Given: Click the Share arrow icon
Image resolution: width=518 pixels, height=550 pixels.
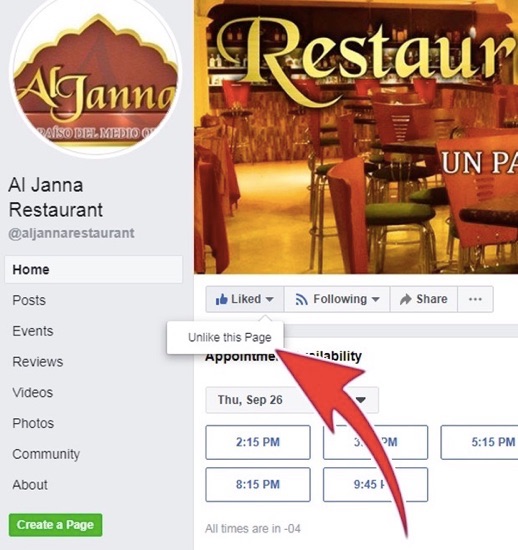Looking at the screenshot, I should (x=405, y=299).
